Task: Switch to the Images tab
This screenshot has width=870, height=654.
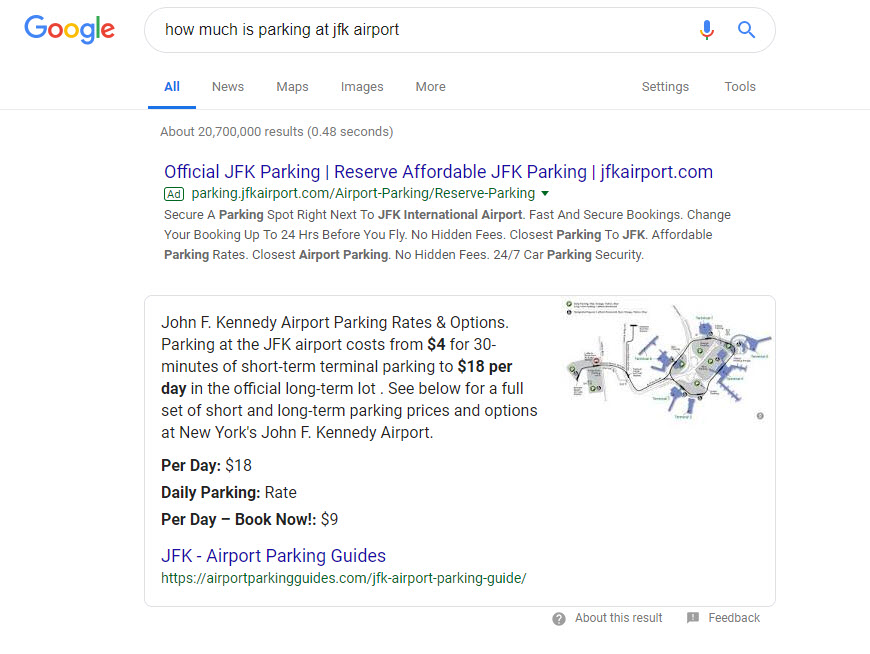Action: coord(362,87)
